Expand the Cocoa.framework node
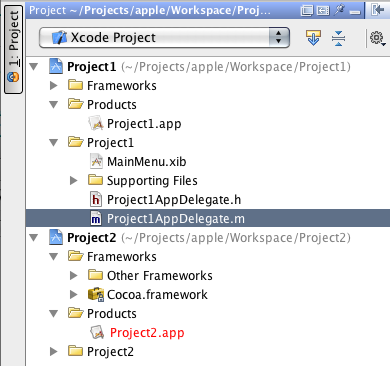Screen dimensions: 390x366 tap(74, 295)
